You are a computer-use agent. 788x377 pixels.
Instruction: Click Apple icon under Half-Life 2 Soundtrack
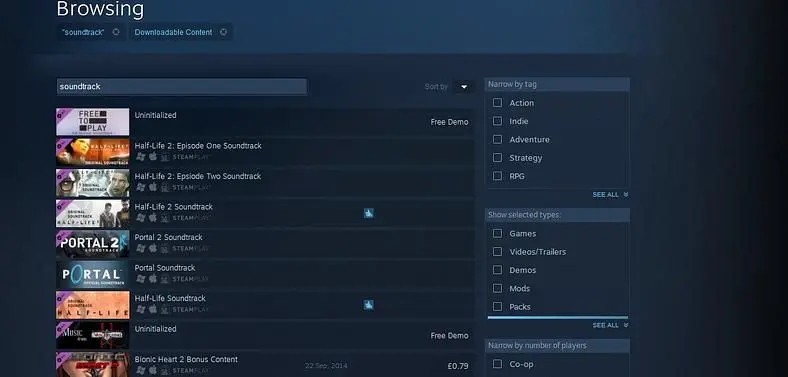tap(153, 218)
